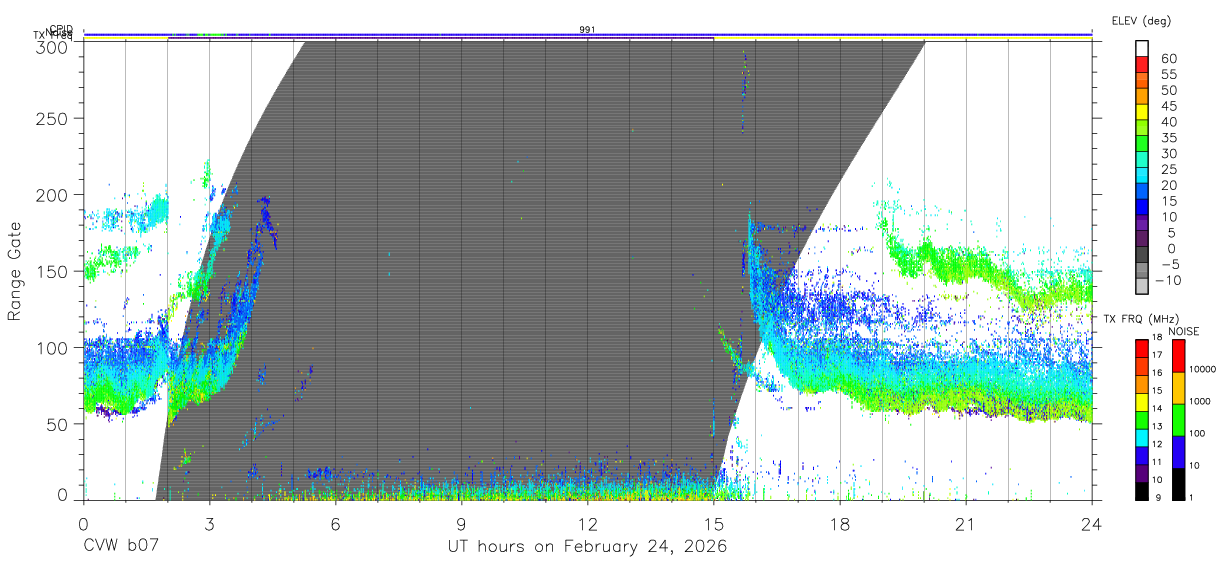This screenshot has height=567, width=1228.
Task: Click the 'CVW b07' radar beam label
Action: tap(120, 547)
